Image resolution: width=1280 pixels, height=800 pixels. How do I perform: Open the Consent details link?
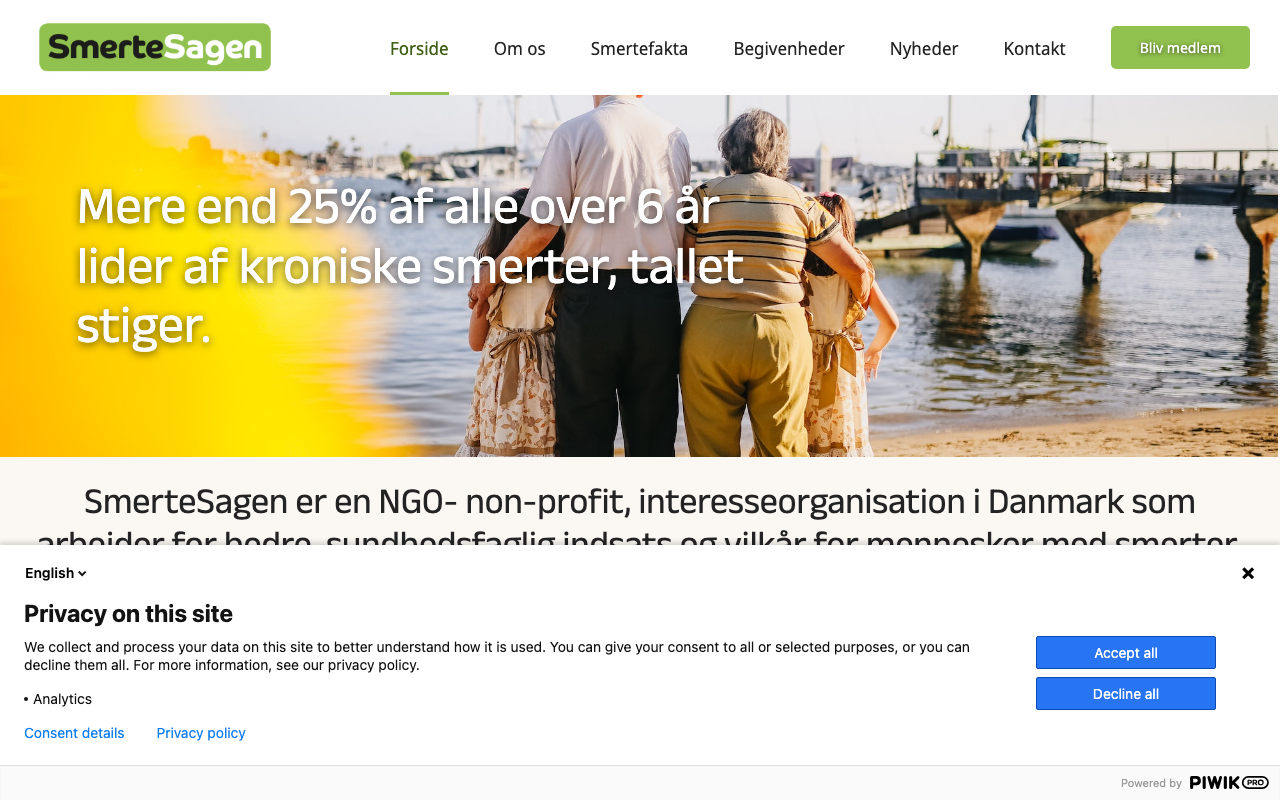click(x=74, y=733)
